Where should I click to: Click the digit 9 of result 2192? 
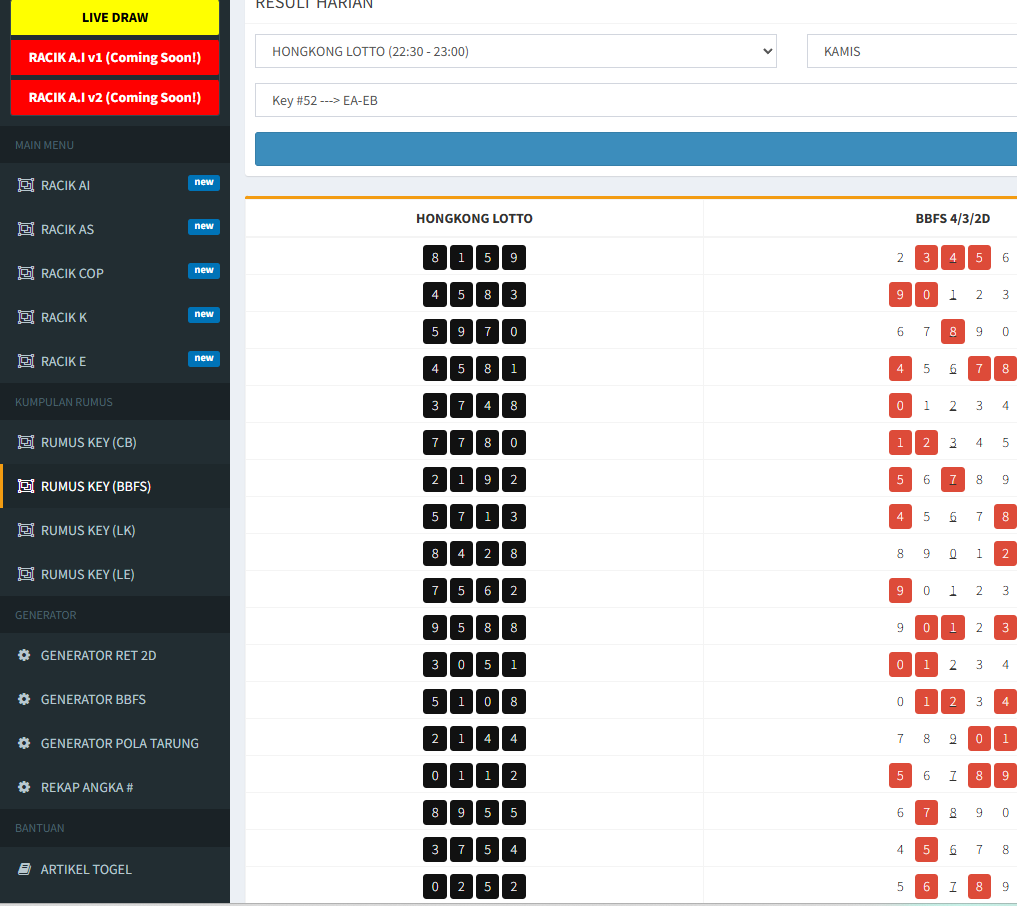pyautogui.click(x=488, y=479)
